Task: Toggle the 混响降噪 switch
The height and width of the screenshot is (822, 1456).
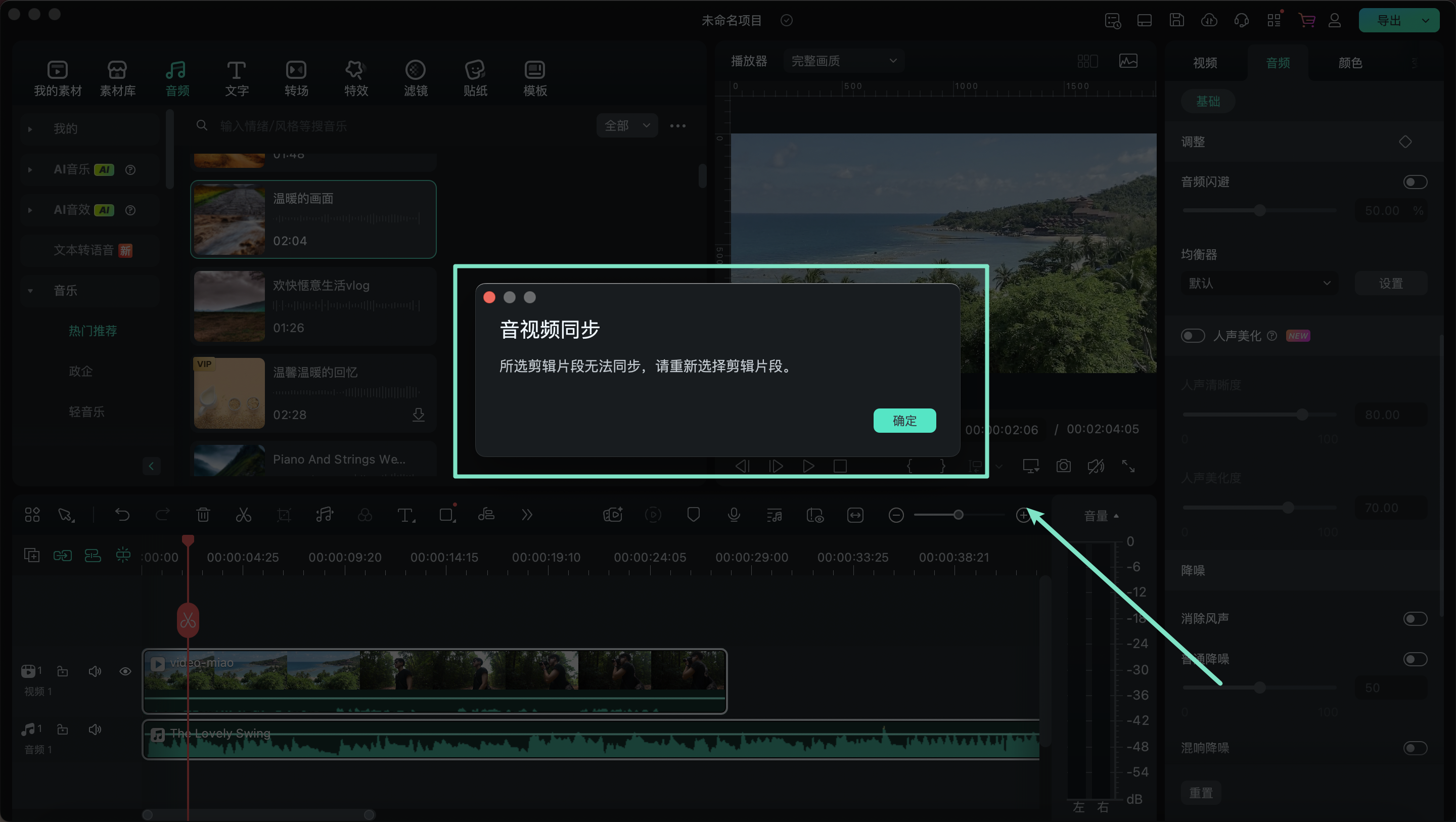Action: (x=1415, y=748)
